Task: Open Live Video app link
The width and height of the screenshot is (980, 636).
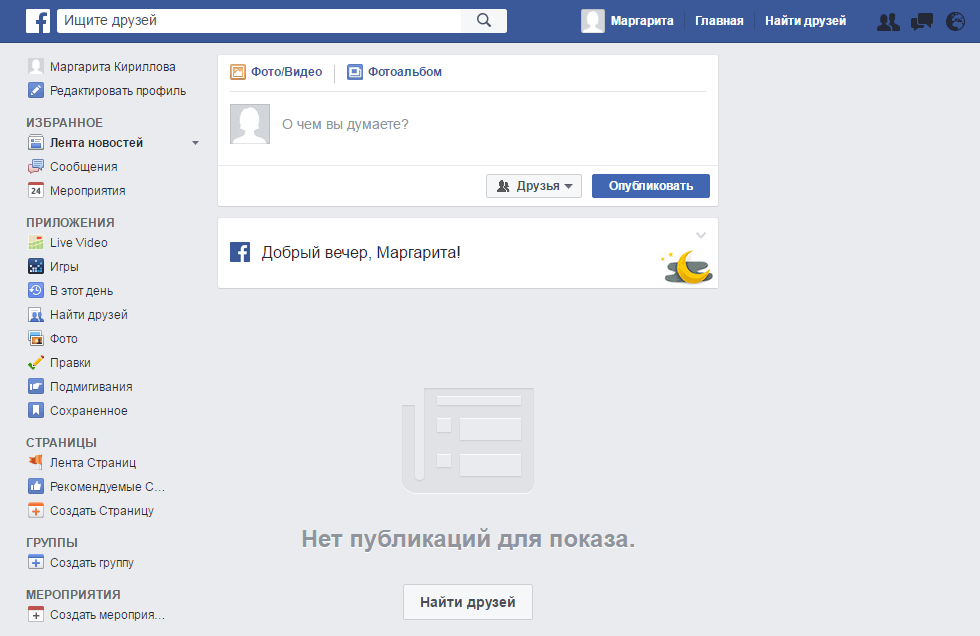Action: 79,242
